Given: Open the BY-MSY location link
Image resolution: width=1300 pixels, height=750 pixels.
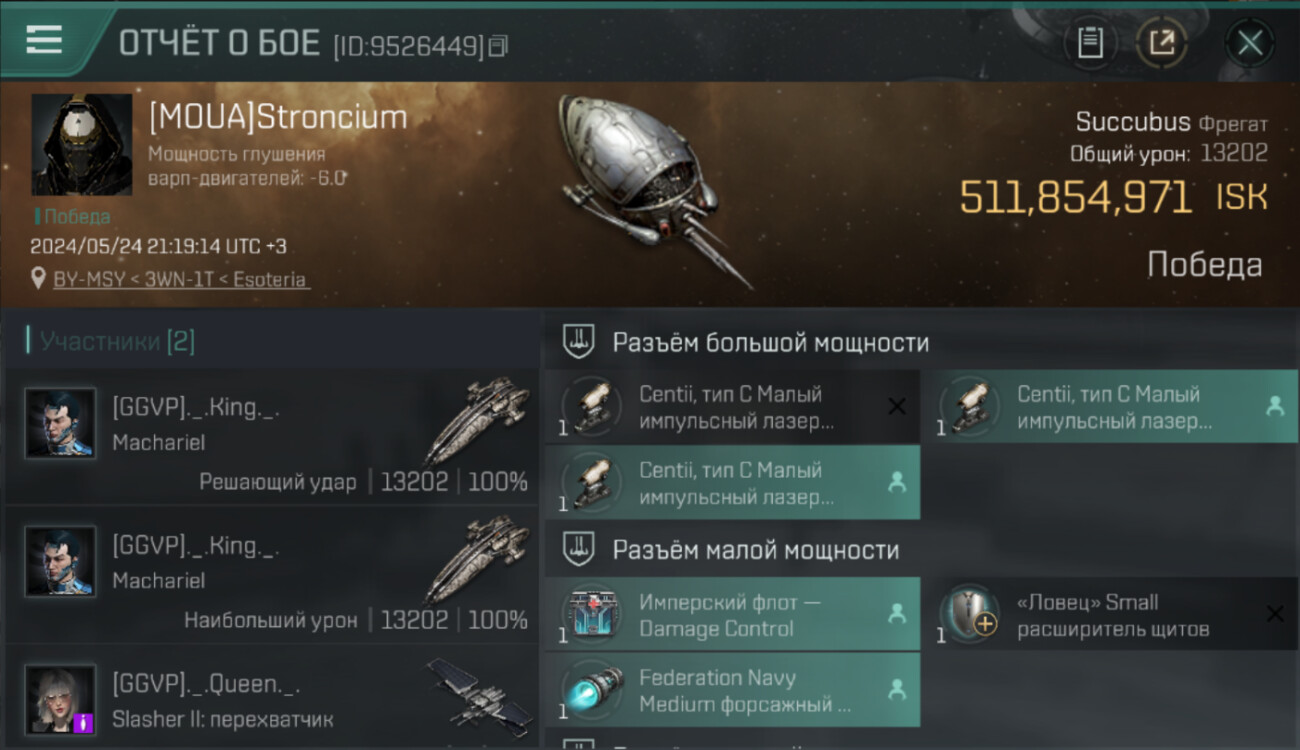Looking at the screenshot, I should tap(181, 279).
